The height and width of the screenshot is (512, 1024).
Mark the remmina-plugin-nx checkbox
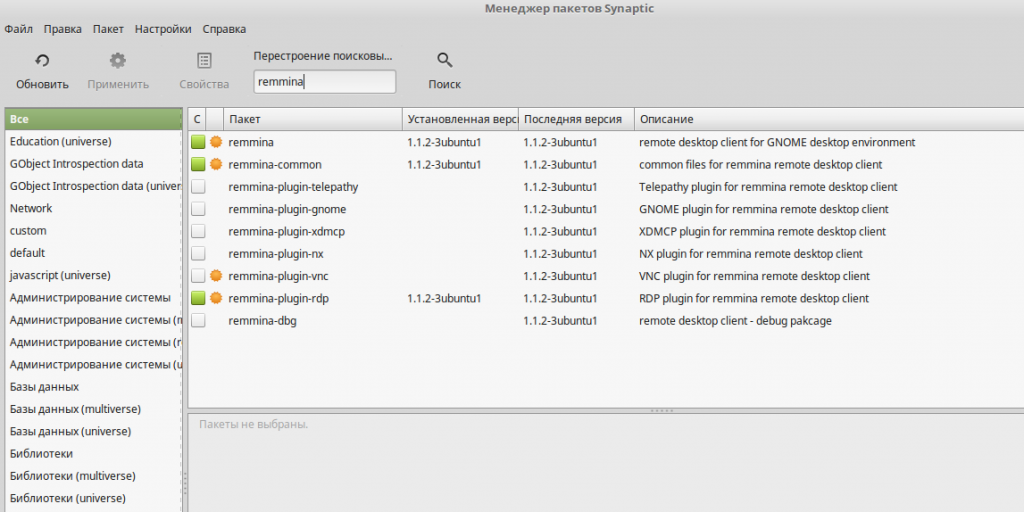coord(198,253)
